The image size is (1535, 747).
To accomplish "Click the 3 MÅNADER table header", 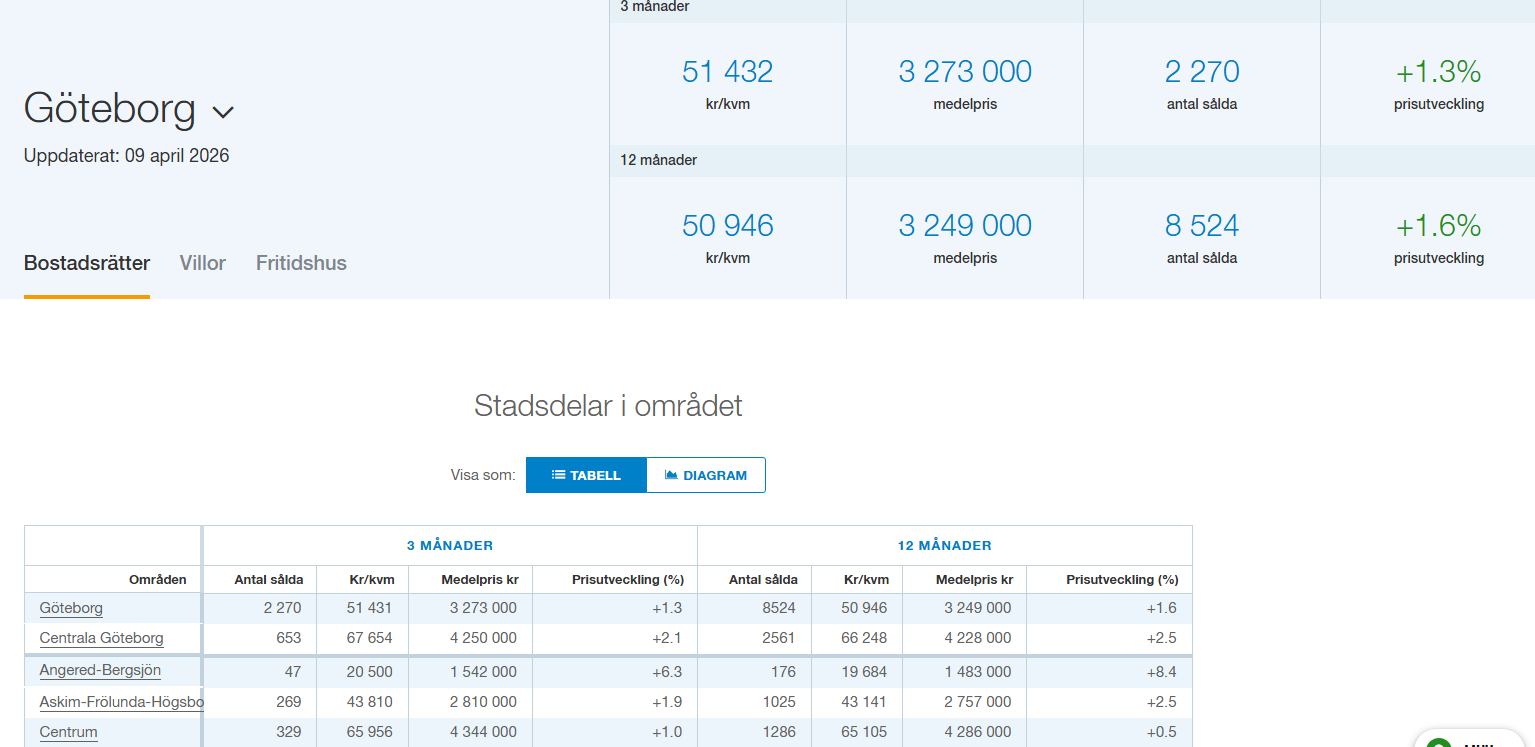I will [450, 546].
